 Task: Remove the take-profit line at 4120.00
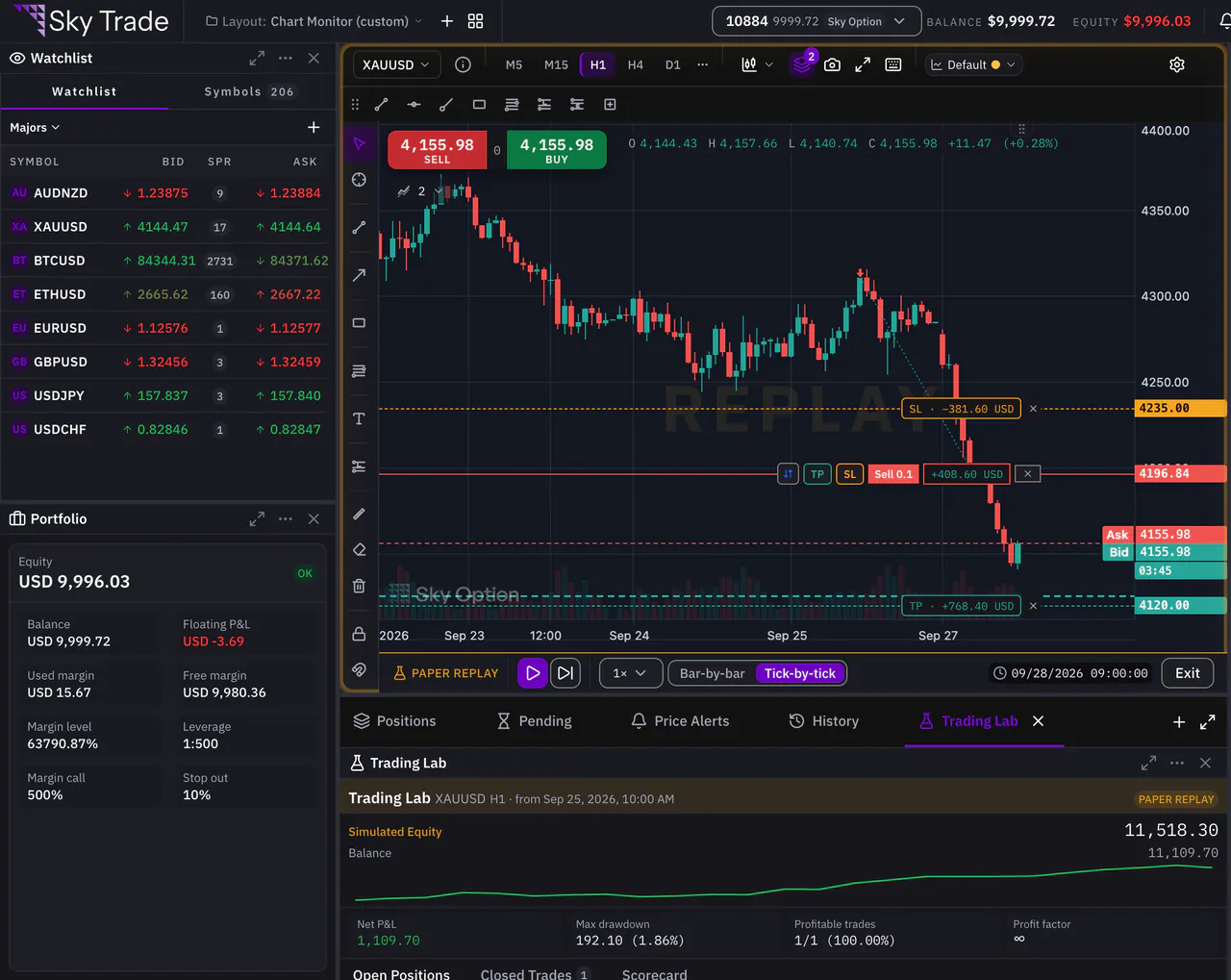(1033, 606)
